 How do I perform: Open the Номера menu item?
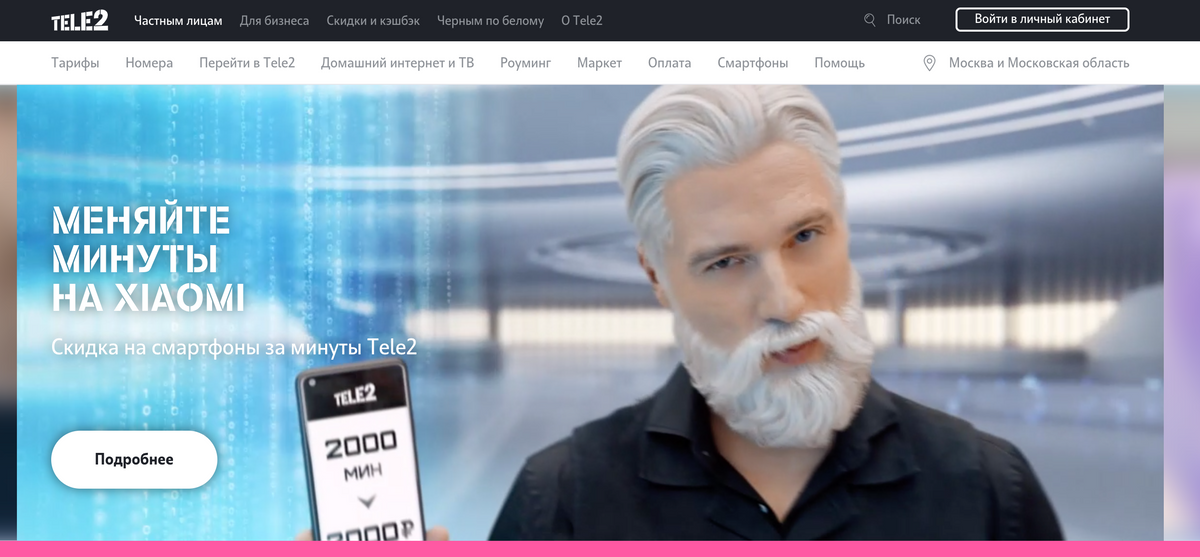[149, 63]
